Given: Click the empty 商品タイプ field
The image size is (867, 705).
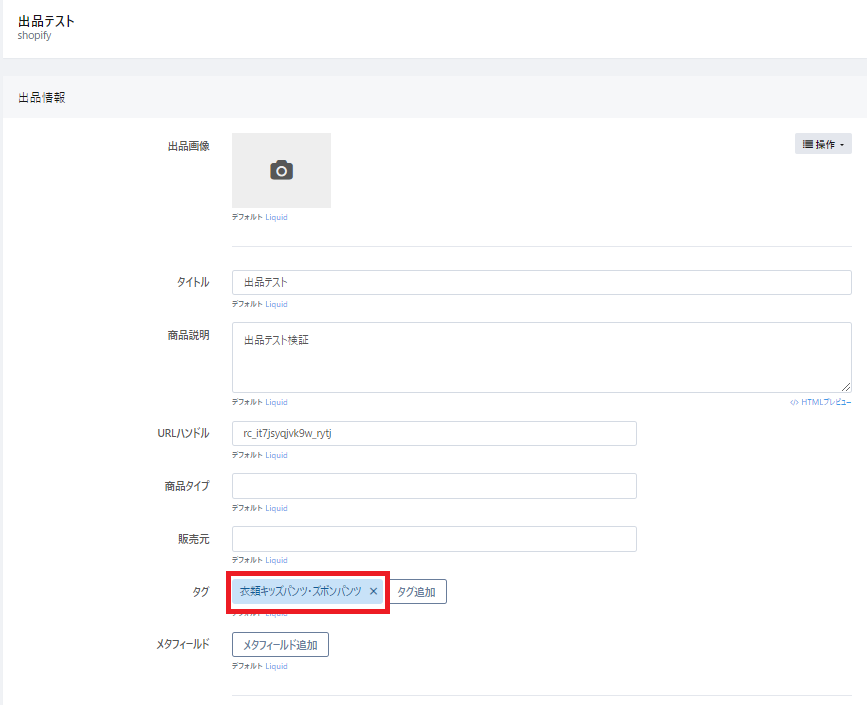Looking at the screenshot, I should click(434, 486).
